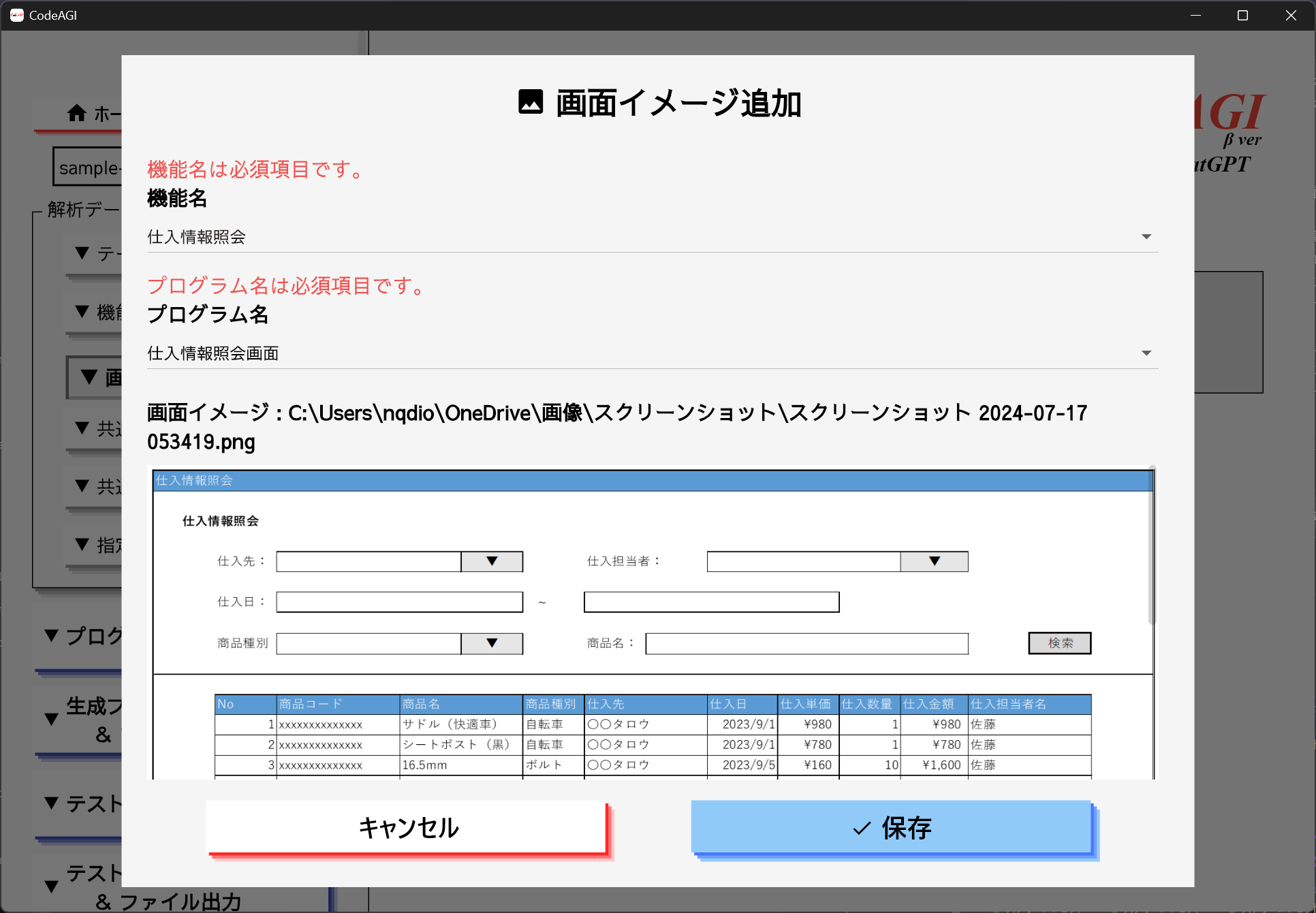The width and height of the screenshot is (1316, 913).
Task: Expand the プログラム section triangle in sidebar
Action: (52, 635)
